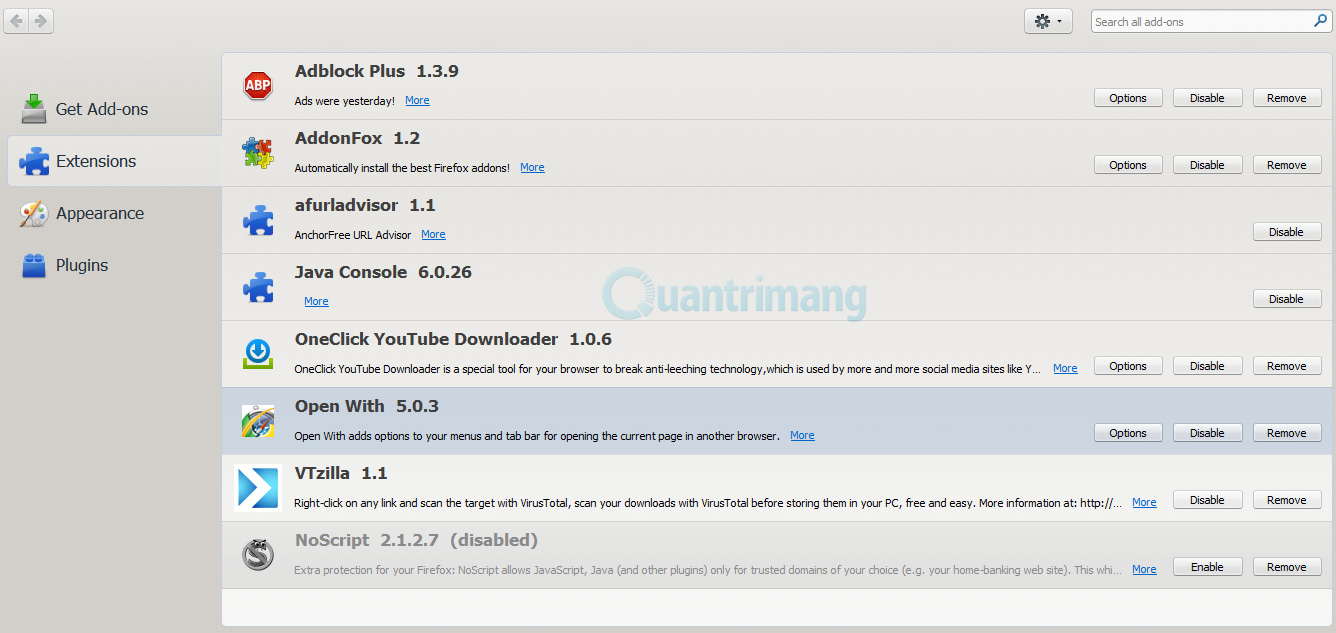Viewport: 1336px width, 633px height.
Task: Click the 'Ads were yesterday!' description
Action: point(345,101)
